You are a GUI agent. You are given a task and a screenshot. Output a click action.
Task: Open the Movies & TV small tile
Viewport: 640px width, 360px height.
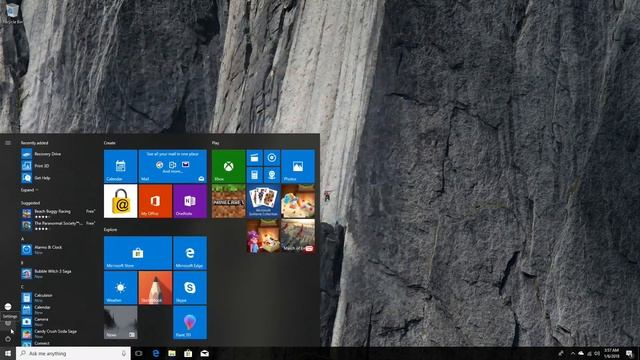tap(254, 158)
